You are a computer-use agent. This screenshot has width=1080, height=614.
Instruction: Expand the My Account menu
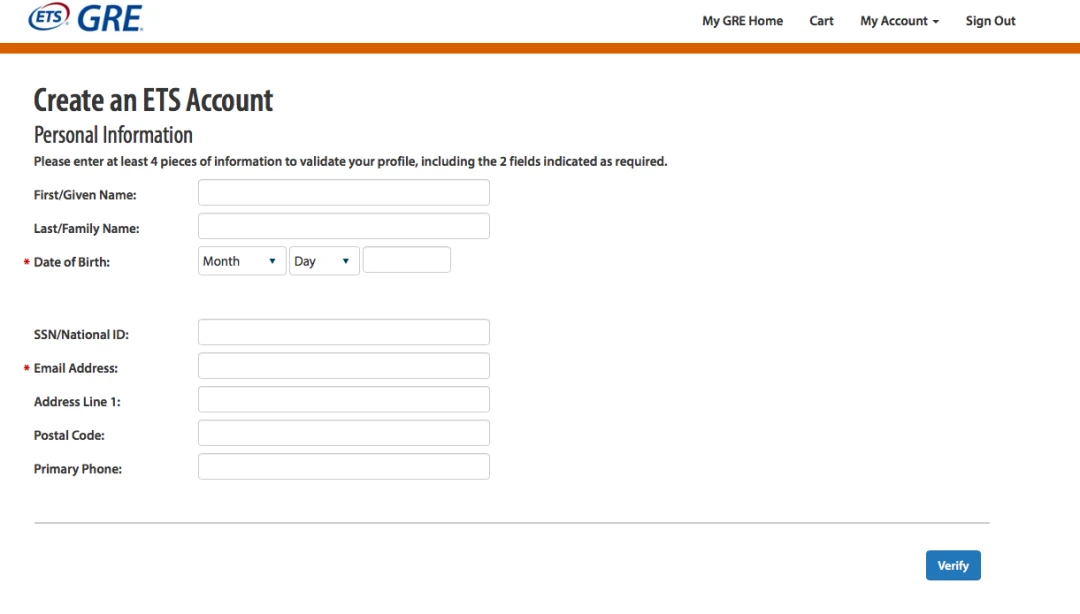click(x=898, y=21)
